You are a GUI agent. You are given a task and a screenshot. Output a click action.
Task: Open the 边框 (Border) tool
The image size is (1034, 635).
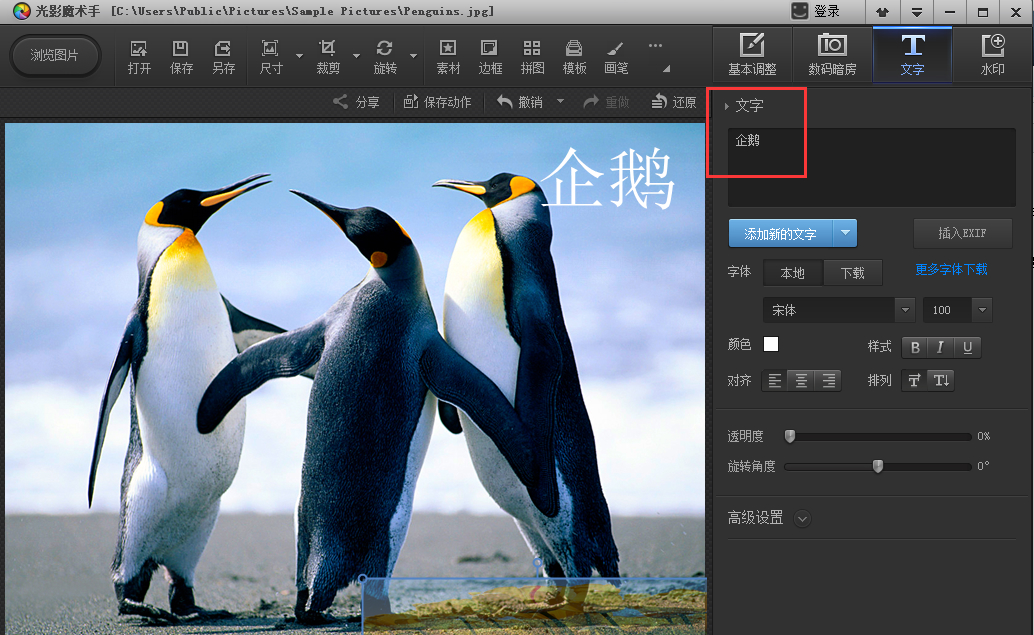pos(490,56)
